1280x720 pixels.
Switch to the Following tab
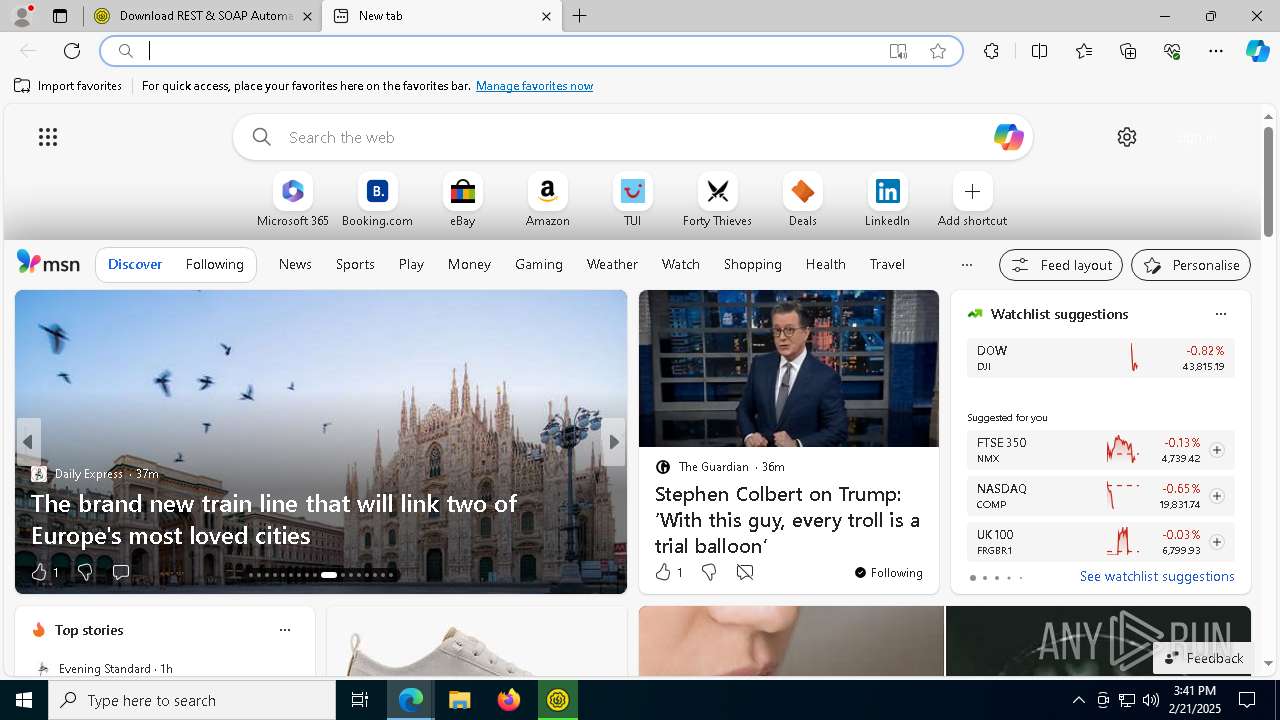click(214, 264)
